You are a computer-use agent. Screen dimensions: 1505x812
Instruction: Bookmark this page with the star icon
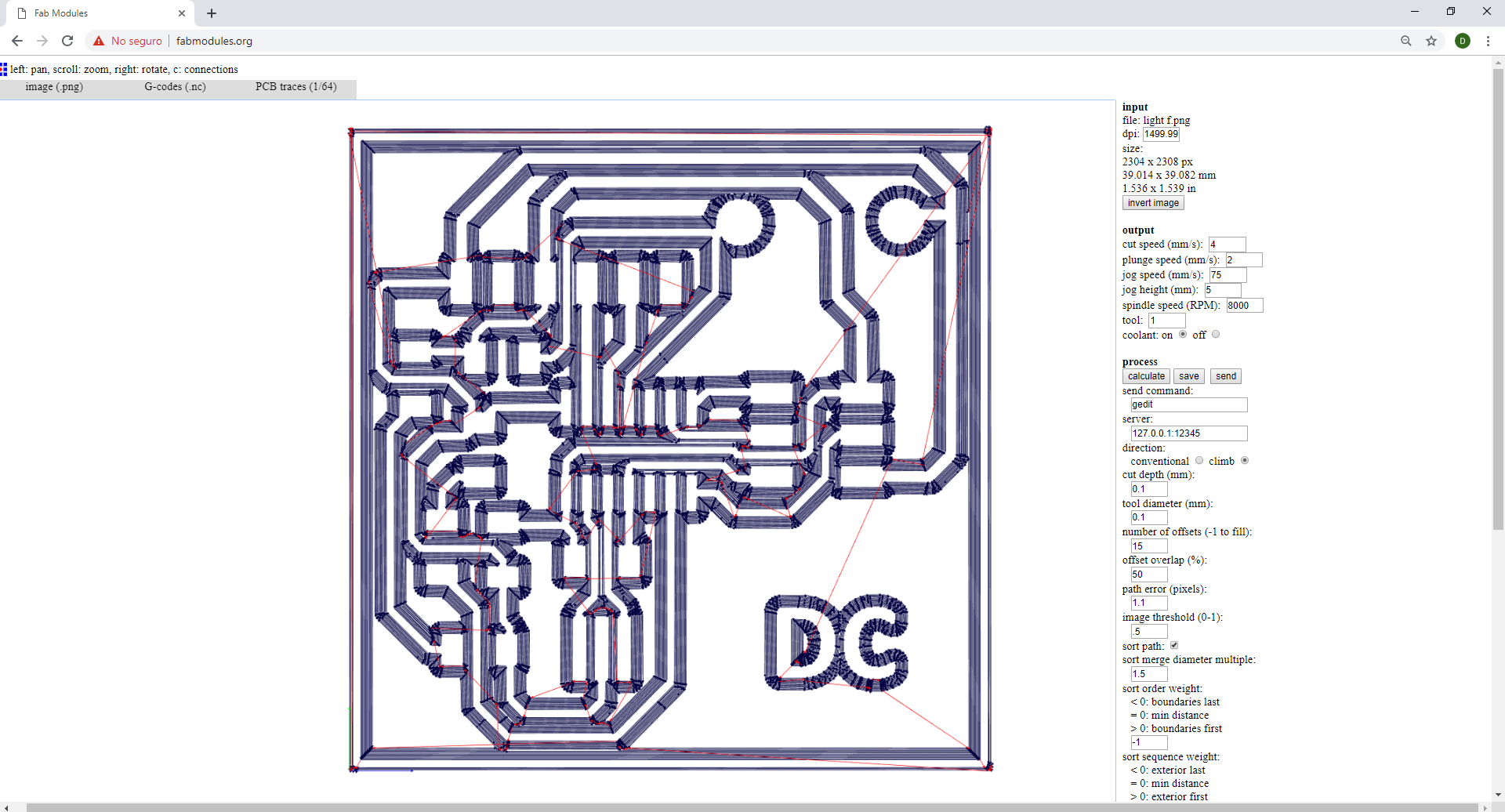pyautogui.click(x=1431, y=41)
